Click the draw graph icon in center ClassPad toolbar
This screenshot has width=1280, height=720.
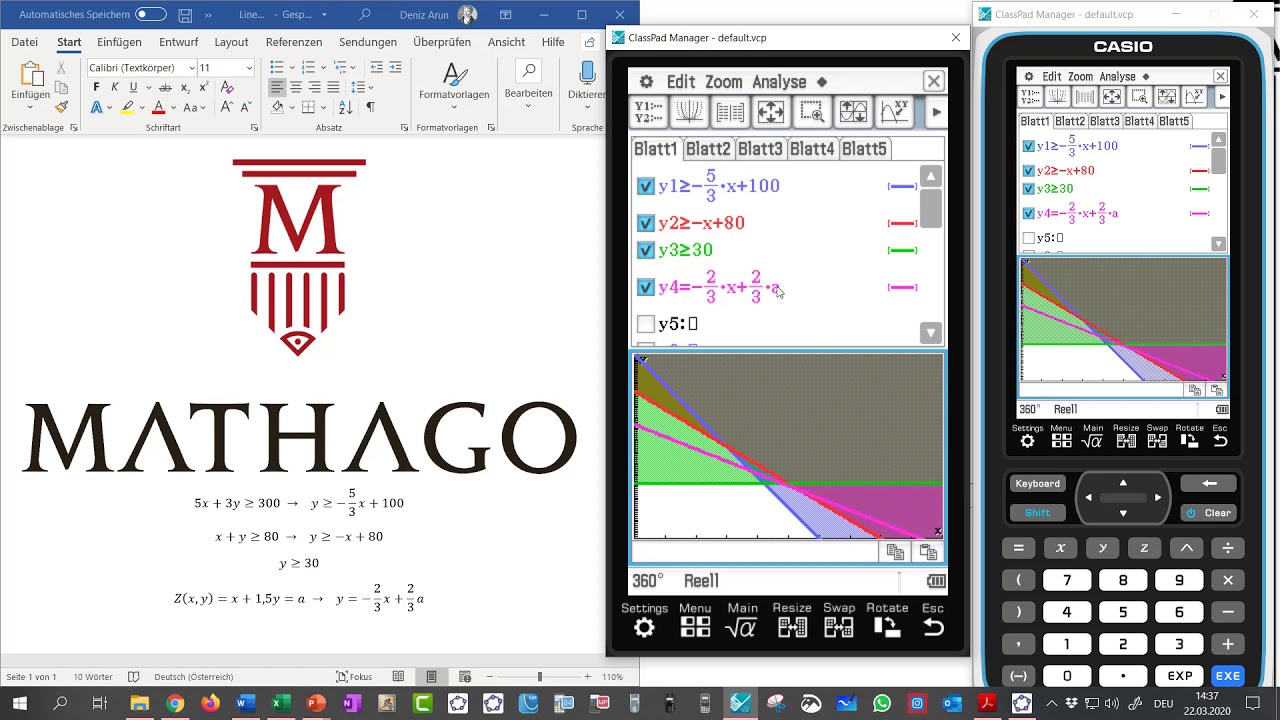pos(689,112)
